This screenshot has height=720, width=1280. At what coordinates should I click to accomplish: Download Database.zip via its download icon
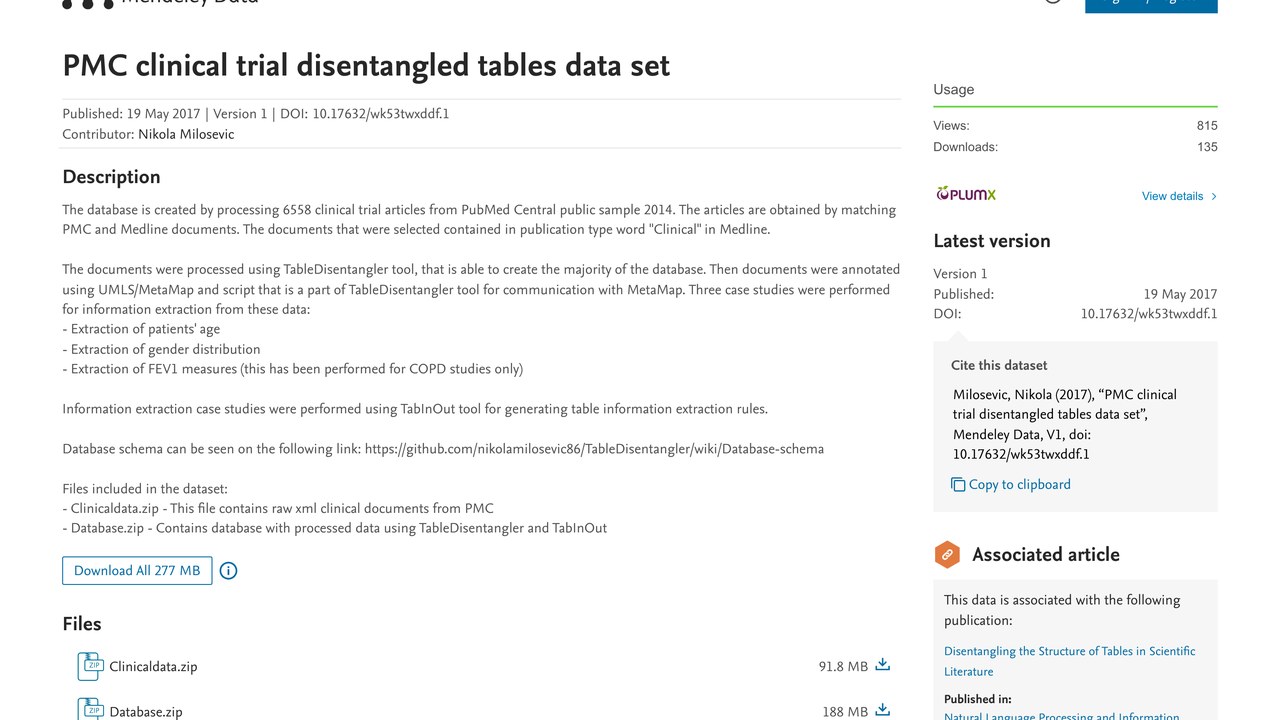pos(882,710)
